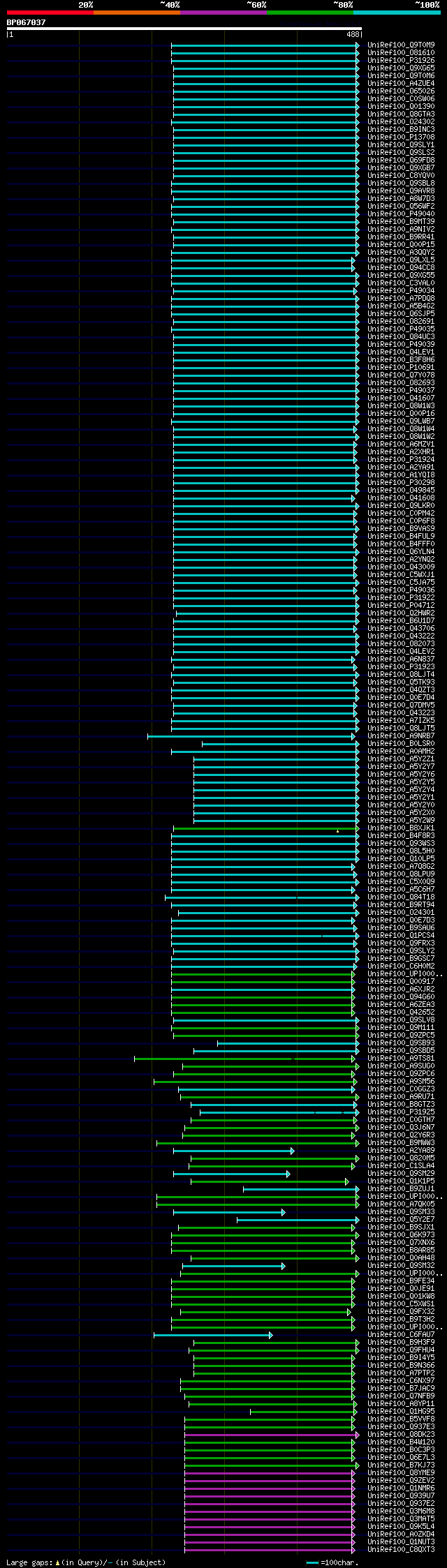Click the query end position 488

pos(353,34)
